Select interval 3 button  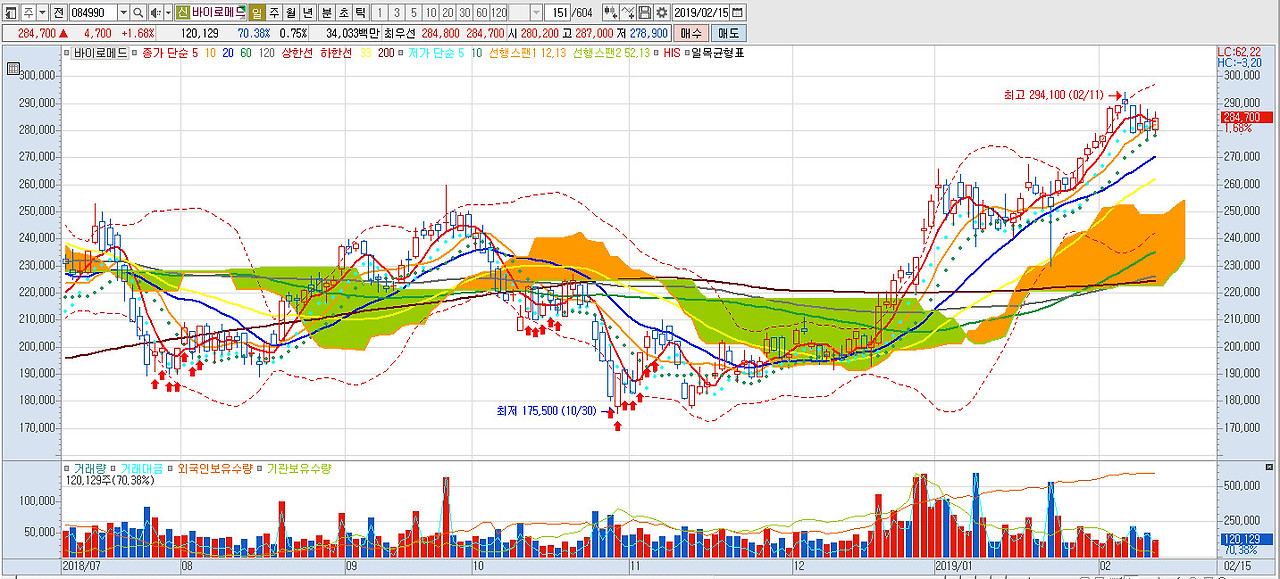pos(397,13)
